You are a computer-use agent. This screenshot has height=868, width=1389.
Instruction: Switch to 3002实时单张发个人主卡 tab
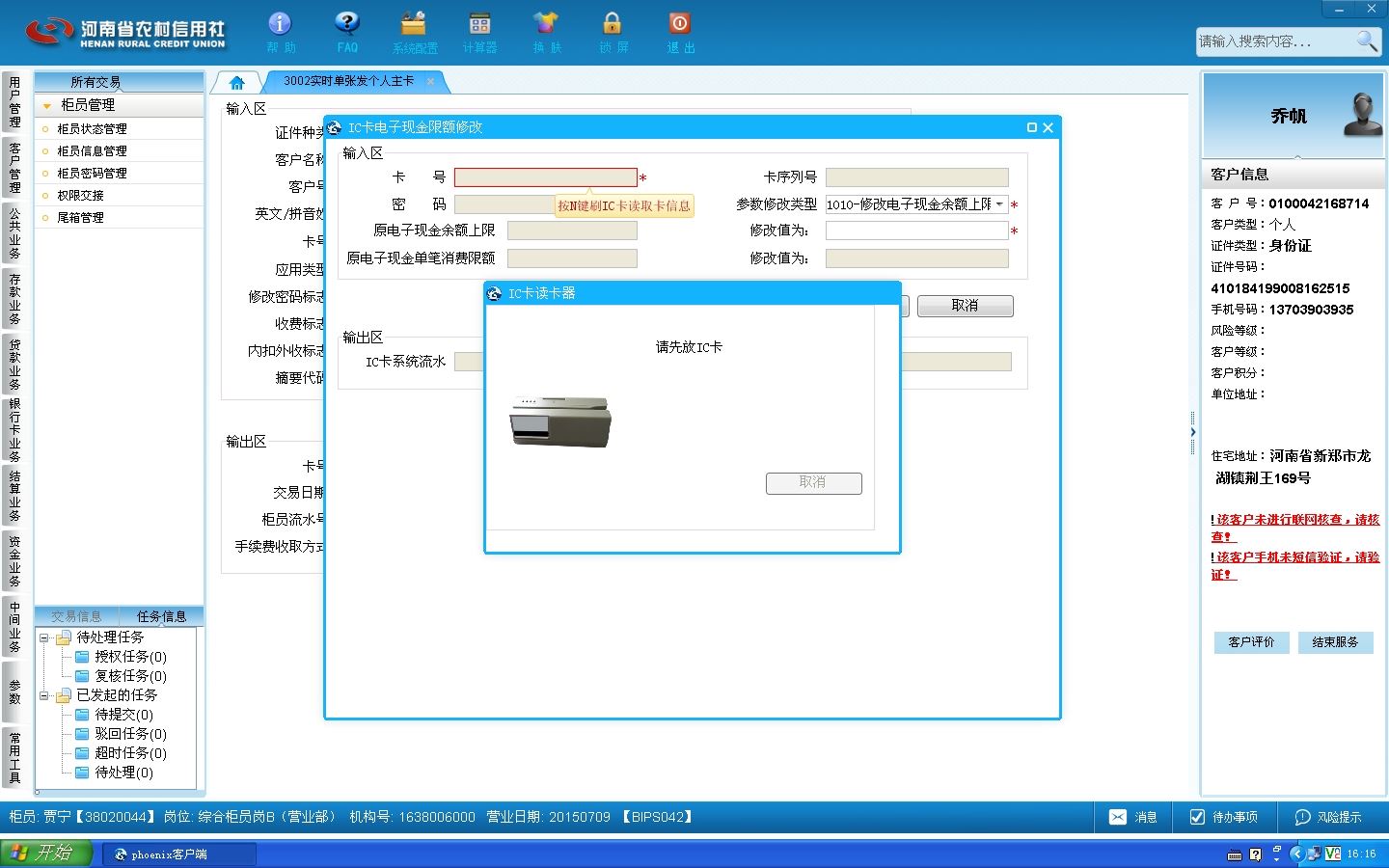pyautogui.click(x=348, y=82)
